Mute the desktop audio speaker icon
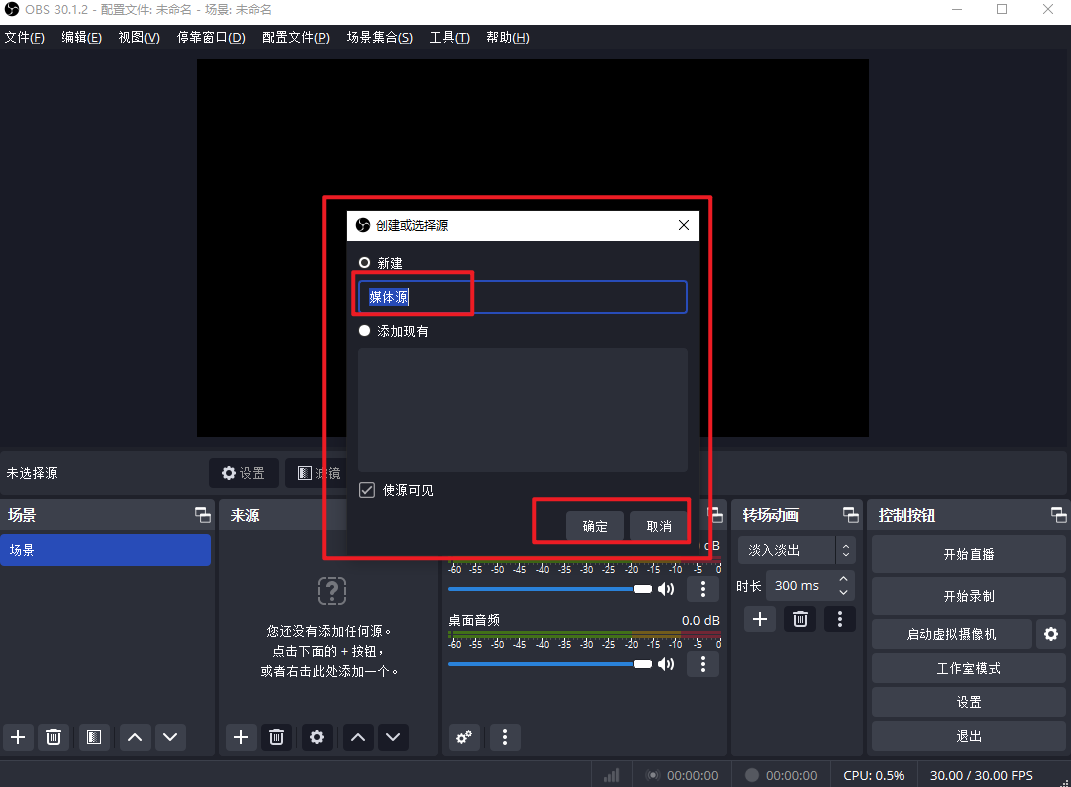Viewport: 1071px width, 787px height. 666,664
